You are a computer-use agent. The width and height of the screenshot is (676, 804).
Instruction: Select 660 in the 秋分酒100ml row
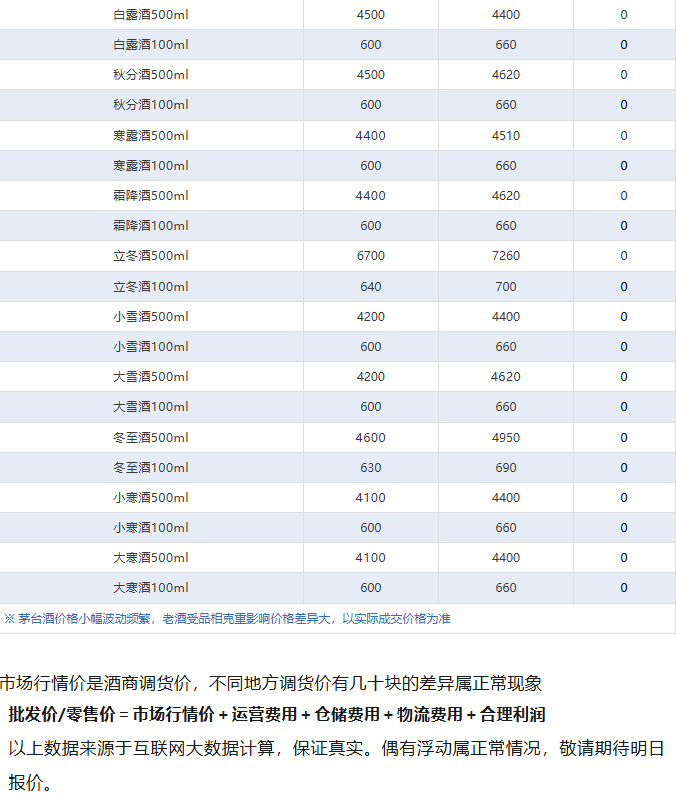tap(506, 105)
